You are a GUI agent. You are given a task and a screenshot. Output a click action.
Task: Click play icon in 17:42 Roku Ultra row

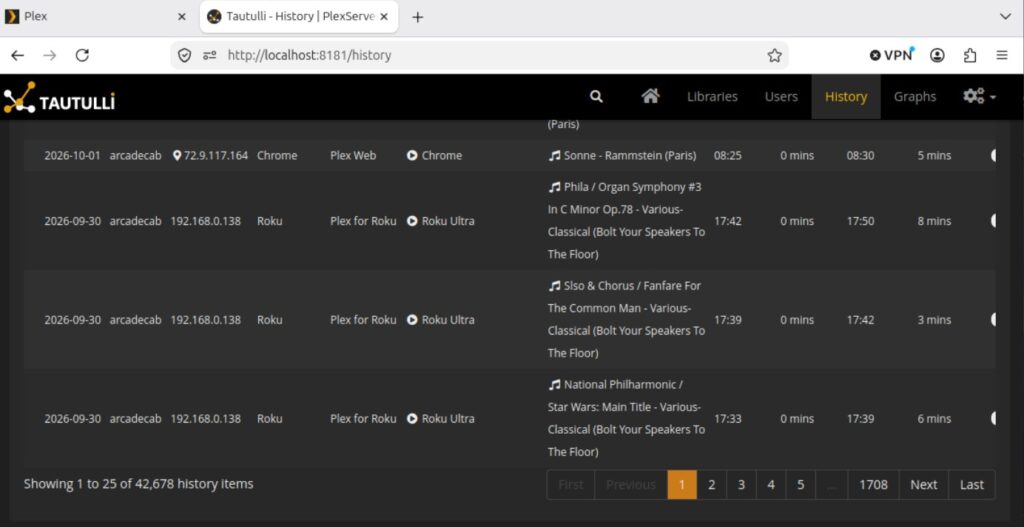pyautogui.click(x=412, y=221)
